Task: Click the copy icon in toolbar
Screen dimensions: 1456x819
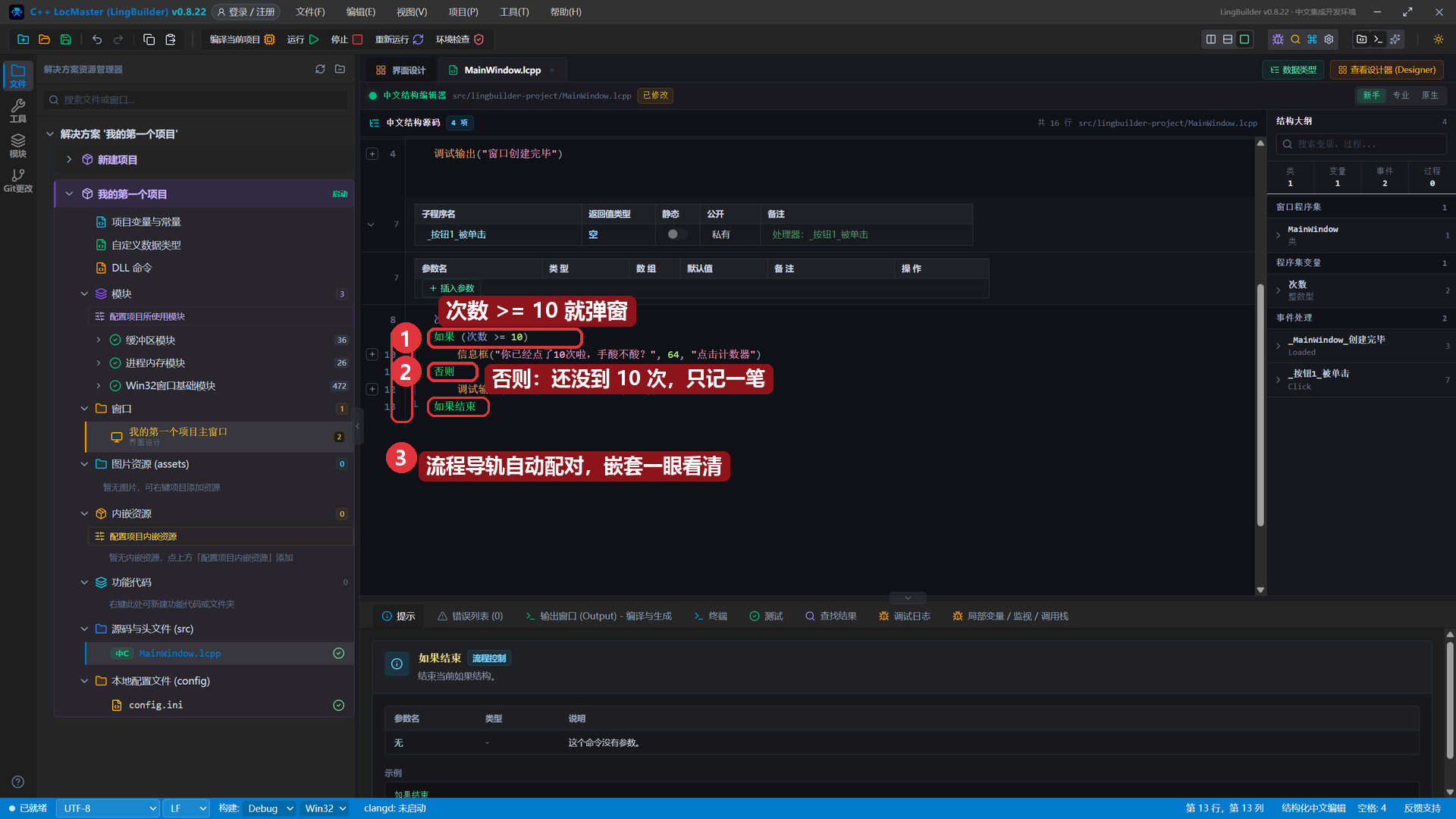Action: [149, 39]
